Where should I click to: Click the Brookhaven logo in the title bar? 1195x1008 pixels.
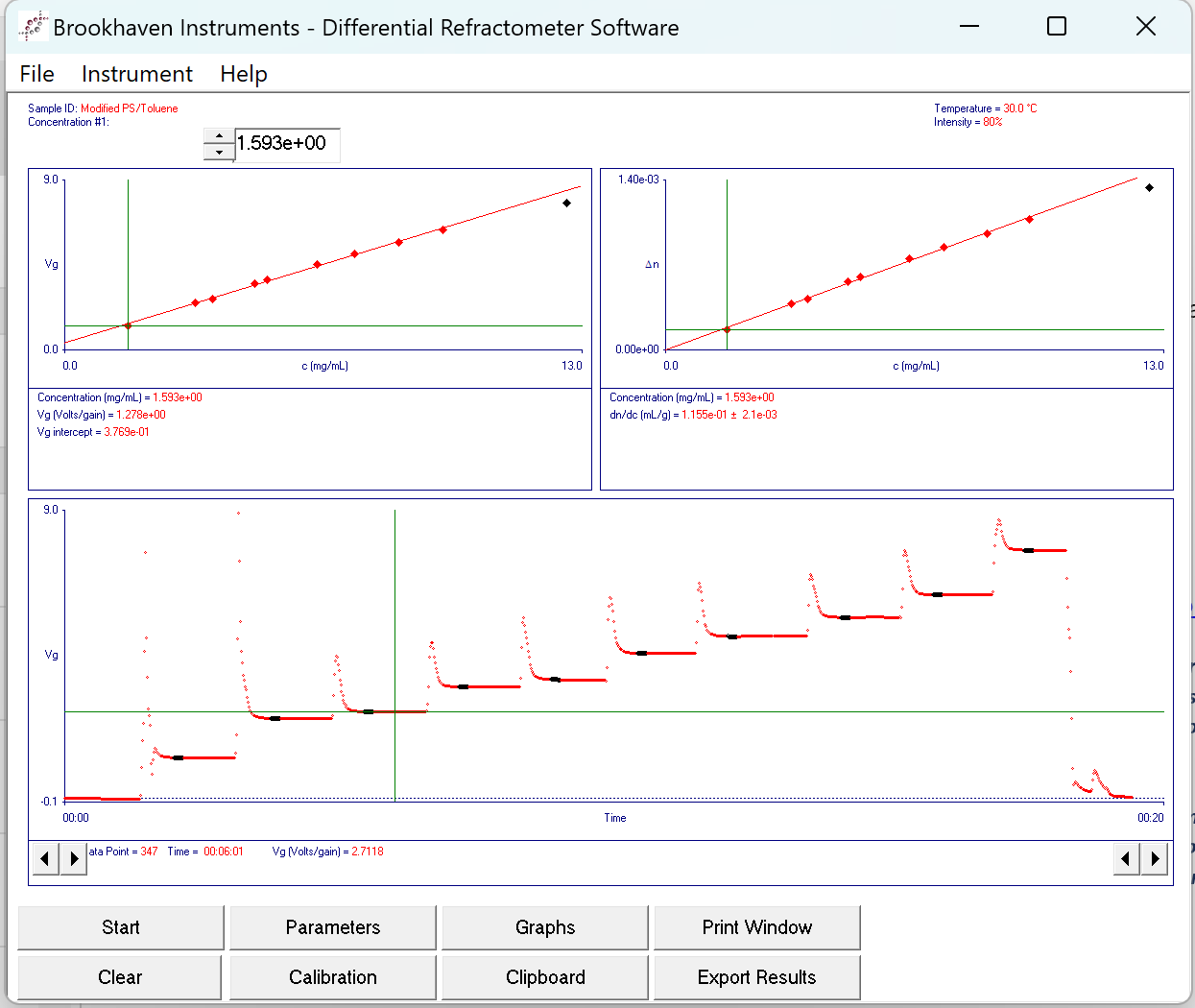[x=32, y=26]
